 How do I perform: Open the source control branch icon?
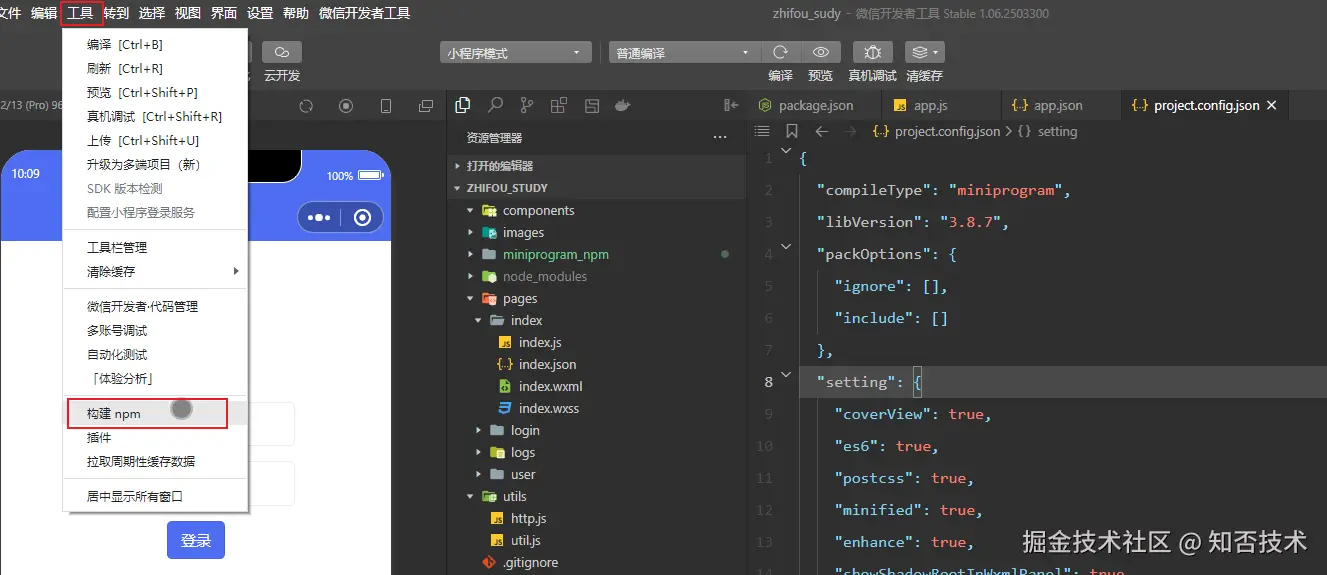[527, 105]
